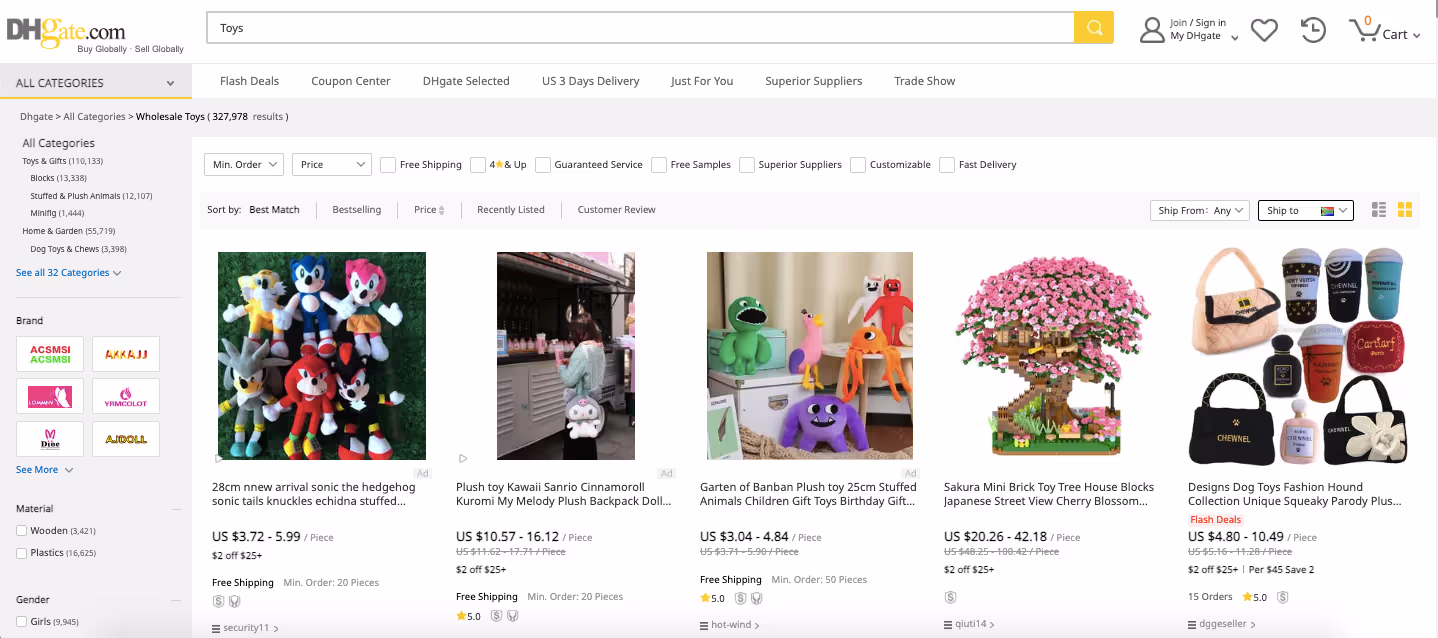Image resolution: width=1438 pixels, height=638 pixels.
Task: Expand See all 32 Categories
Action: [69, 273]
